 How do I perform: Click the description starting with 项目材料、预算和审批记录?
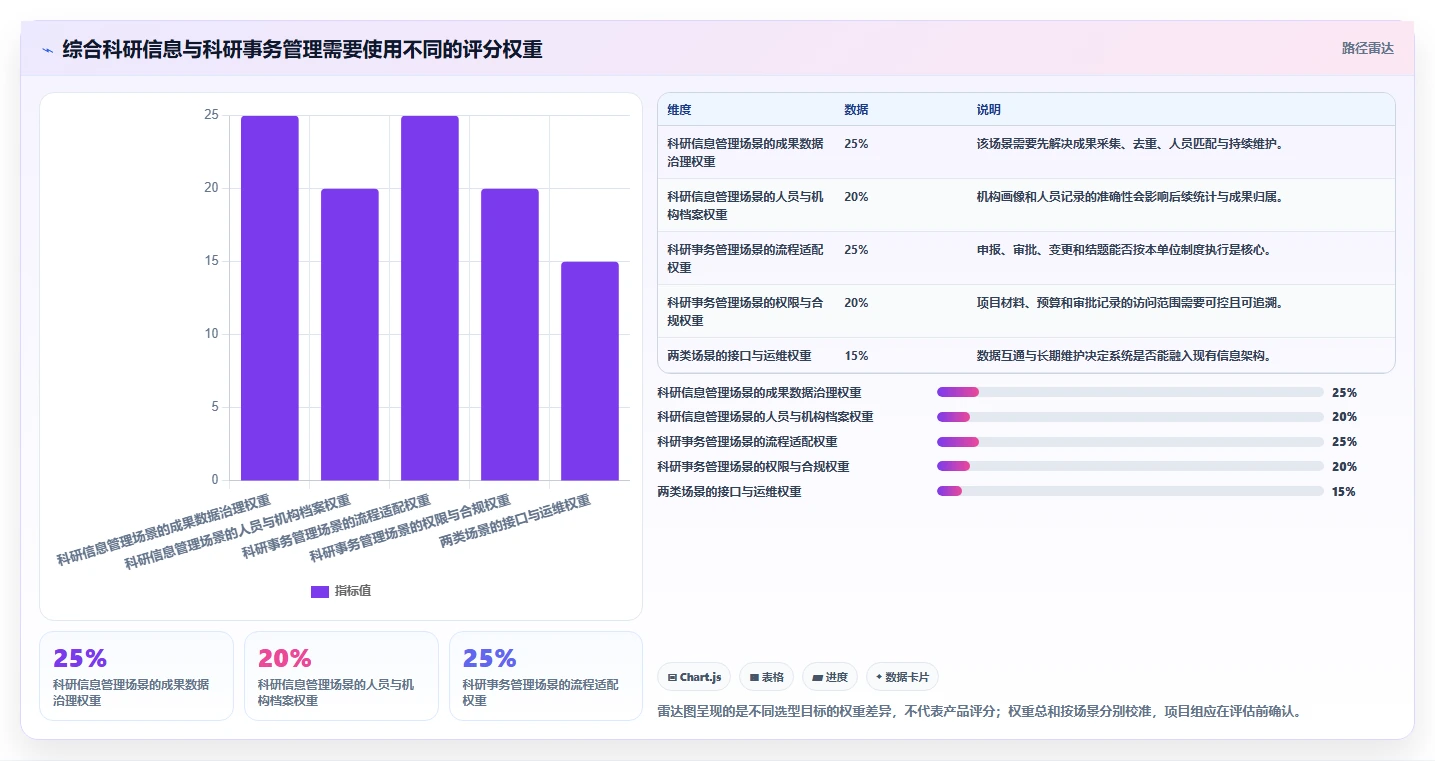click(1130, 303)
